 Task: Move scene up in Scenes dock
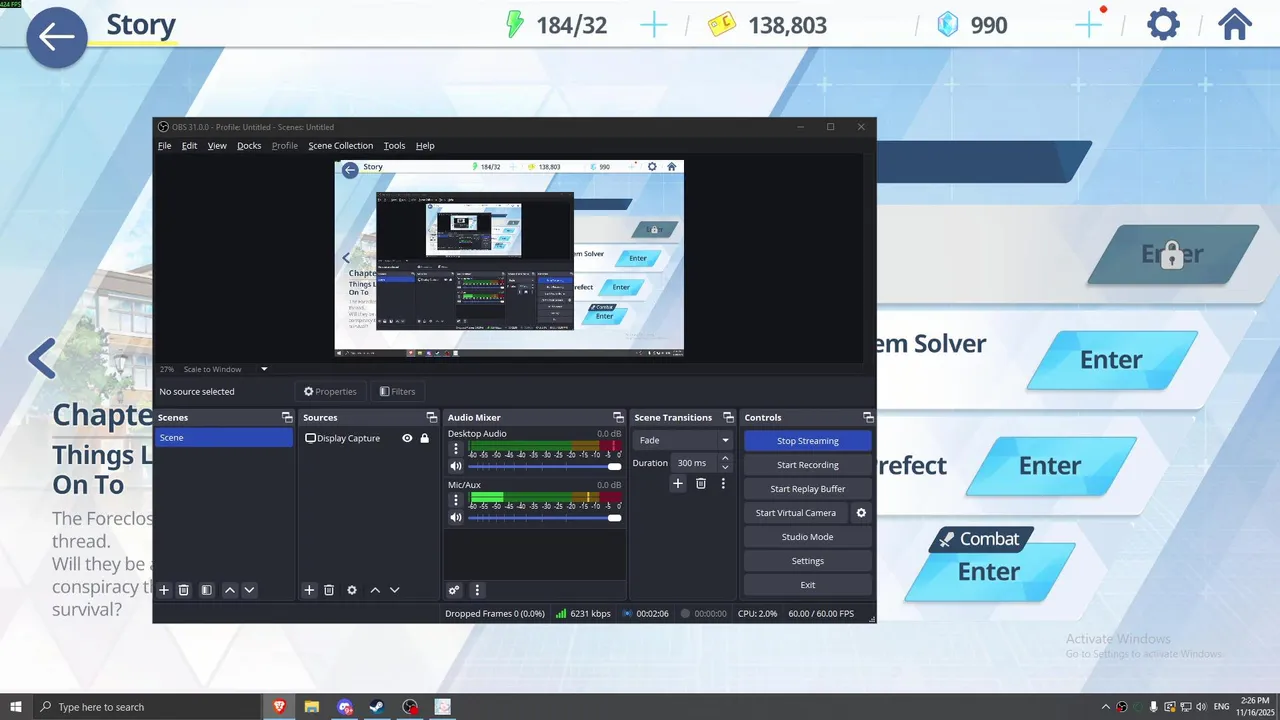tap(230, 590)
